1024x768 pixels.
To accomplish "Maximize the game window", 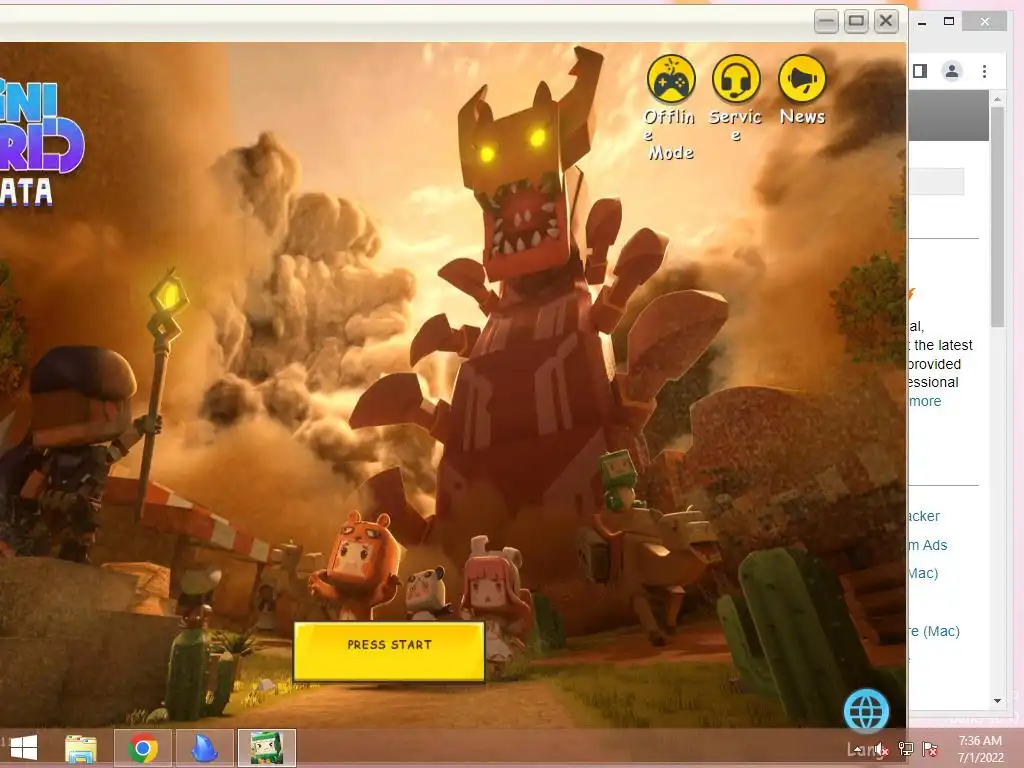I will tap(856, 22).
